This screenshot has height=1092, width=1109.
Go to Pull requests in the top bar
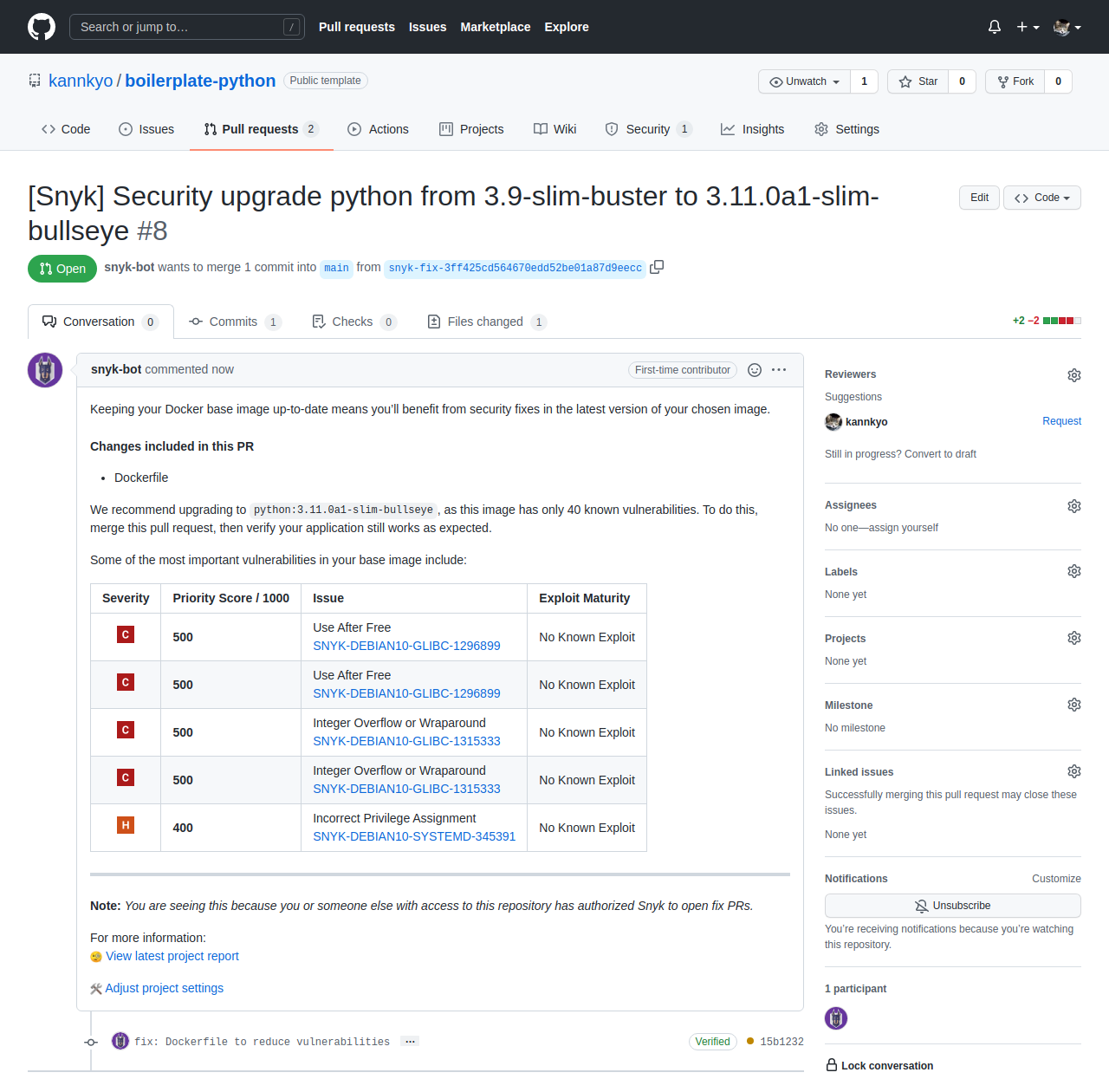356,27
